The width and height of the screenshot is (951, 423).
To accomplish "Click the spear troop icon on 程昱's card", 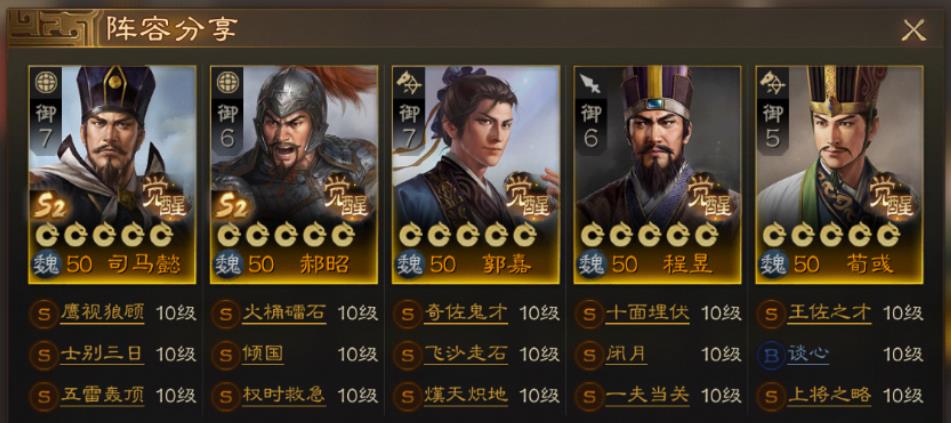I will [590, 83].
